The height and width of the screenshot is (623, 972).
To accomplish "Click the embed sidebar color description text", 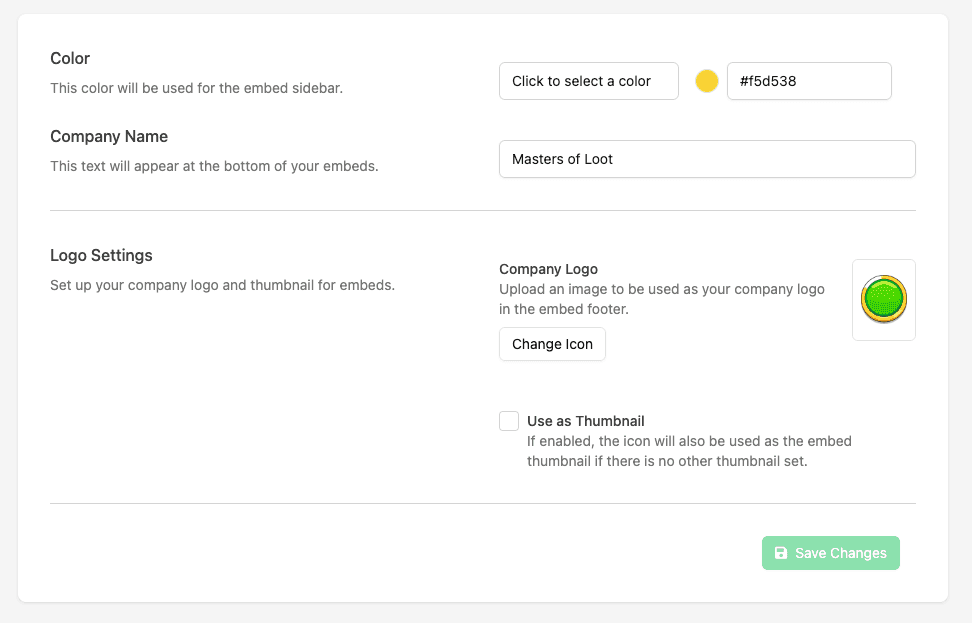I will [196, 88].
